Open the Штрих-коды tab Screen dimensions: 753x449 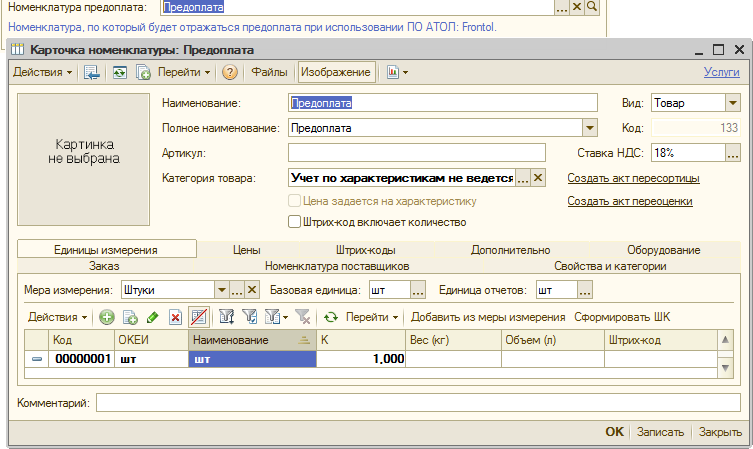(365, 250)
